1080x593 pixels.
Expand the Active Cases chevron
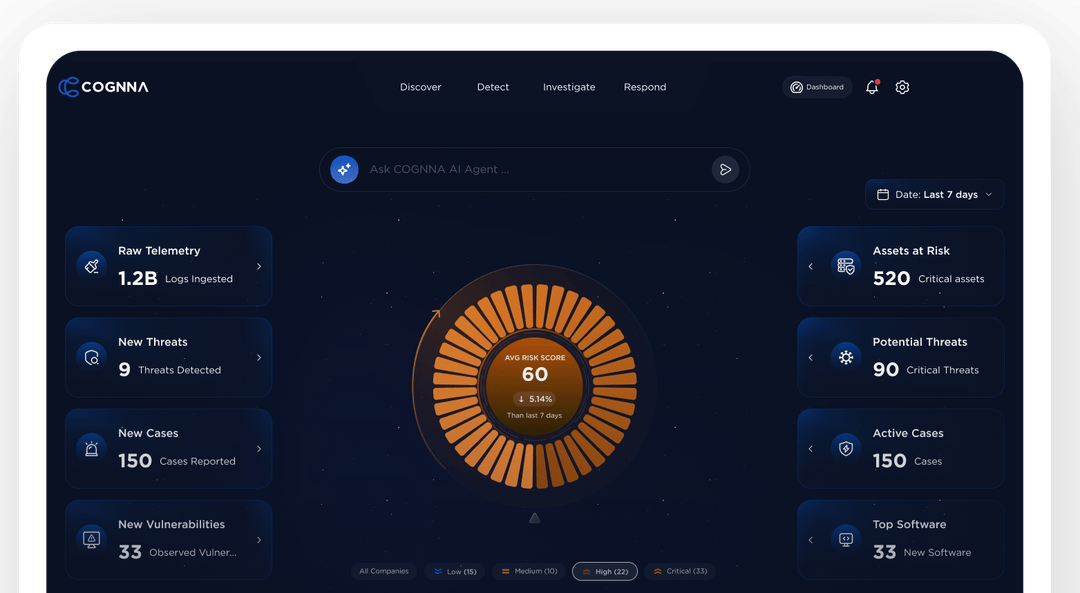(x=811, y=448)
